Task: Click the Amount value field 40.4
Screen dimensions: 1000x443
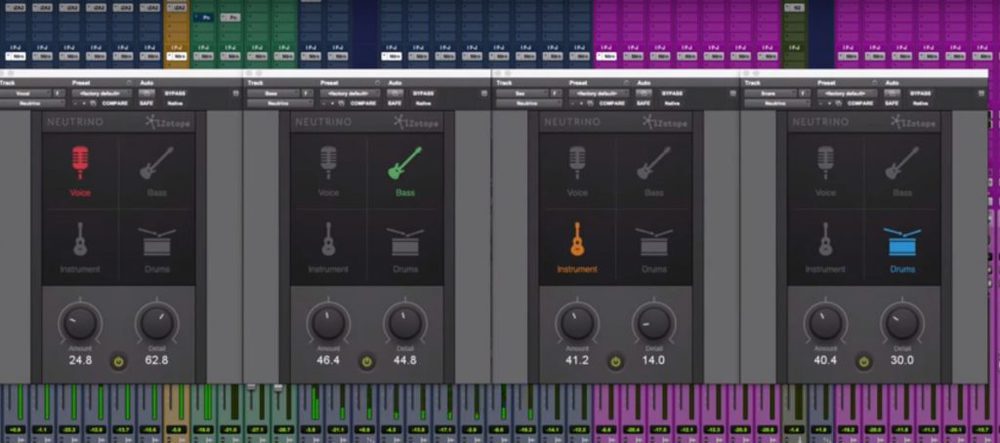Action: point(826,360)
